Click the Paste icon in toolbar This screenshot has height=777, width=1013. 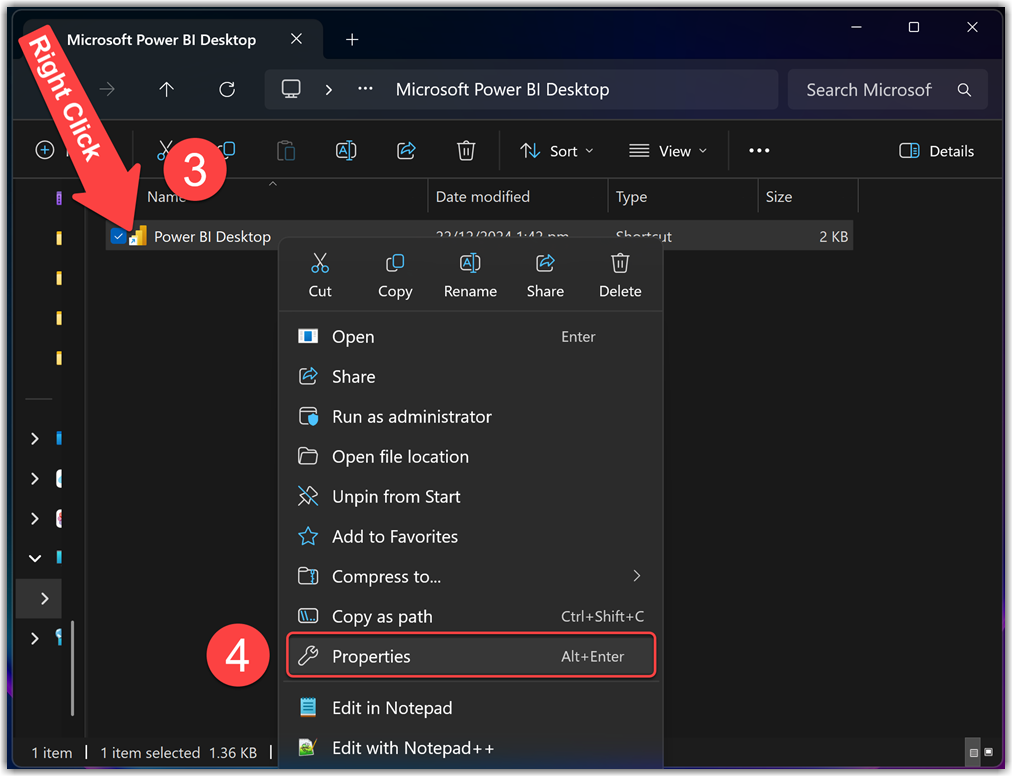pos(286,150)
